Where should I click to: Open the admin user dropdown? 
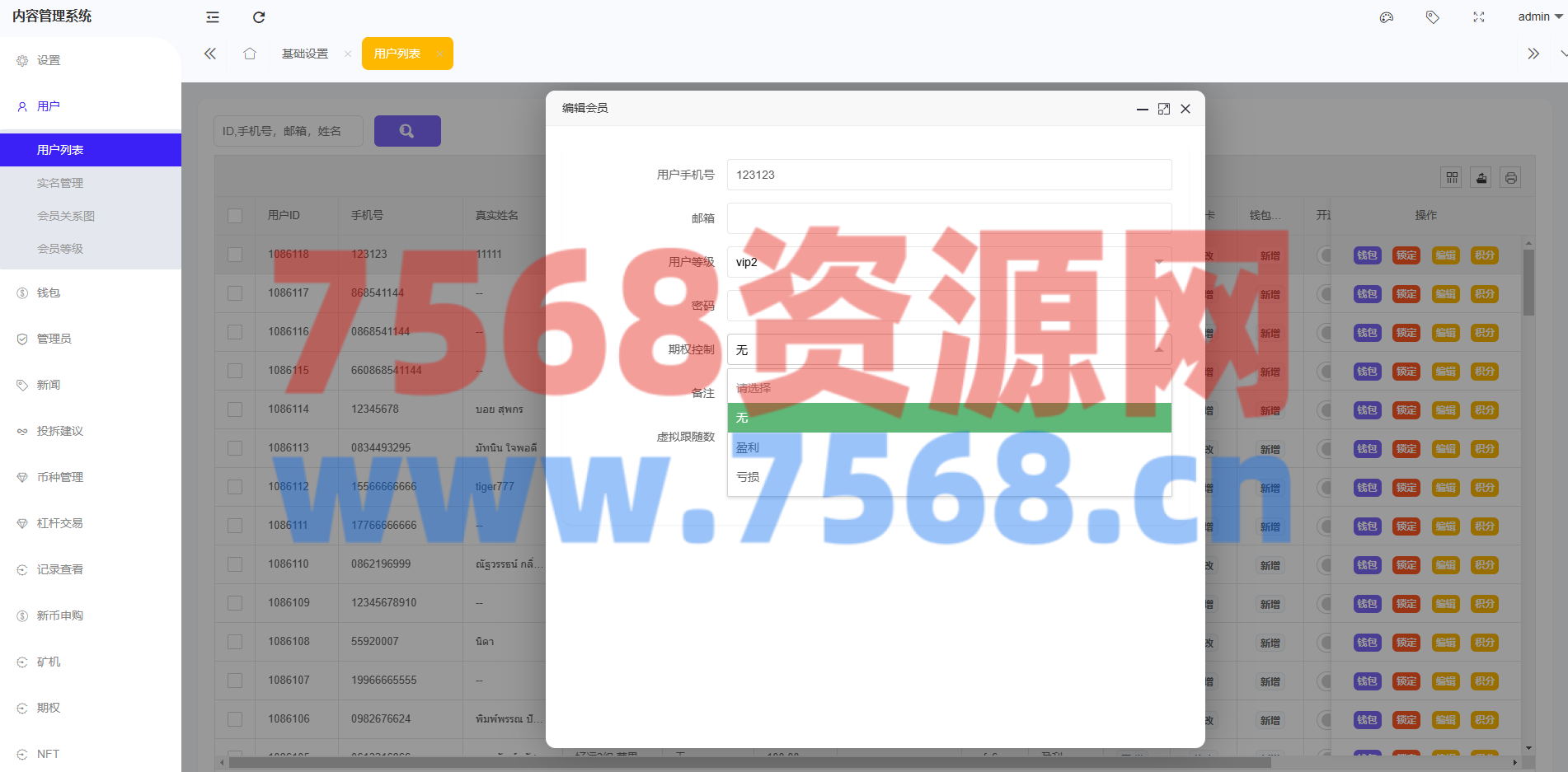[x=1539, y=17]
